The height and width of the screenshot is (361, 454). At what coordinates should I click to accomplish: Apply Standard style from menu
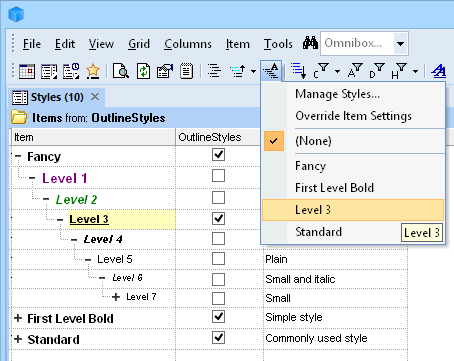tap(353, 232)
